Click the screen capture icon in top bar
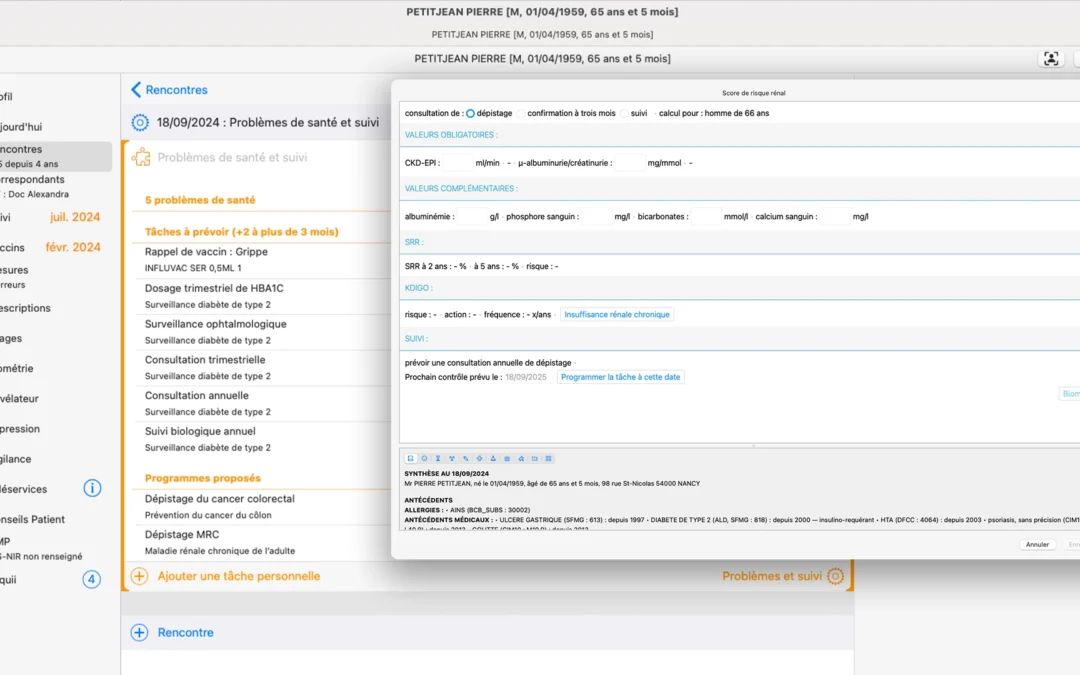Image resolution: width=1080 pixels, height=675 pixels. click(1051, 59)
